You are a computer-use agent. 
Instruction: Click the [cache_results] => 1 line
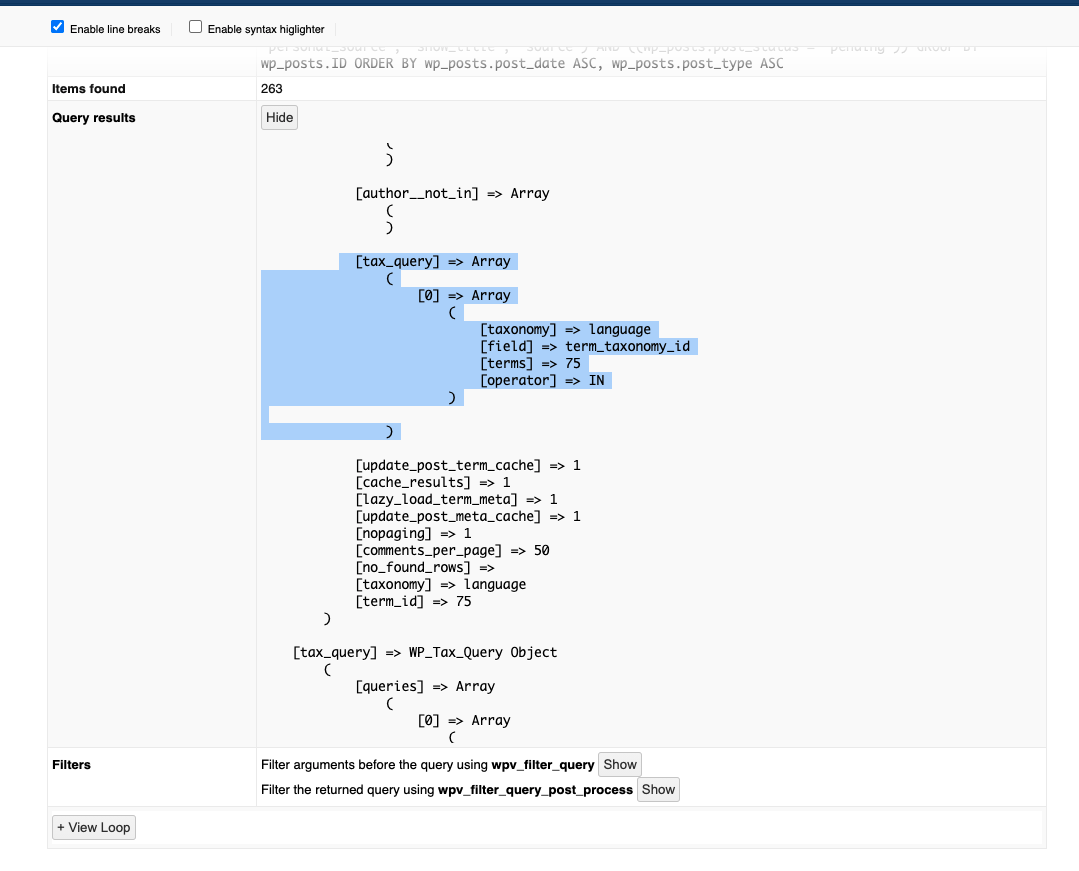[433, 482]
